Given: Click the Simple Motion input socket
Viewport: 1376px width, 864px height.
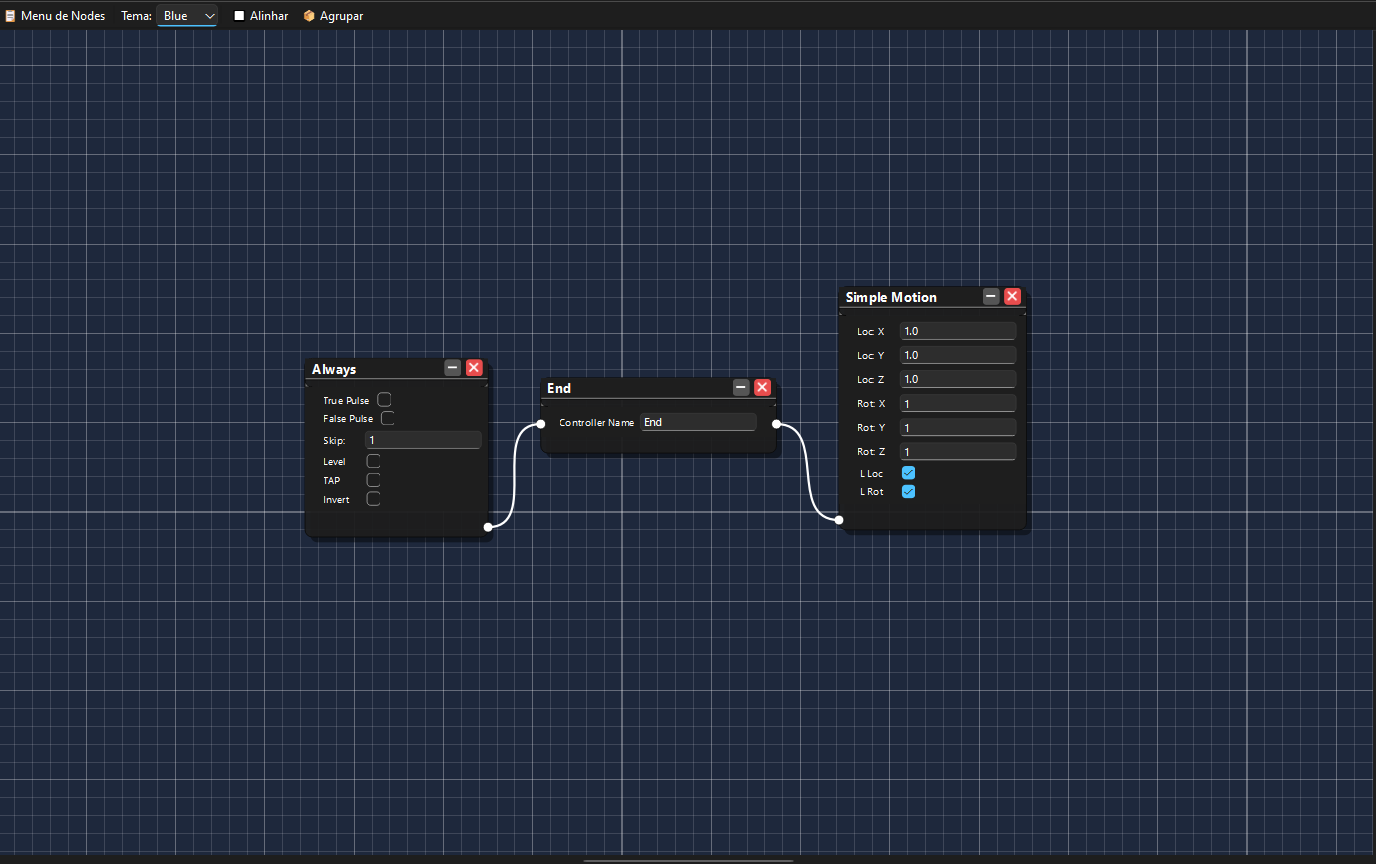Looking at the screenshot, I should pyautogui.click(x=839, y=520).
